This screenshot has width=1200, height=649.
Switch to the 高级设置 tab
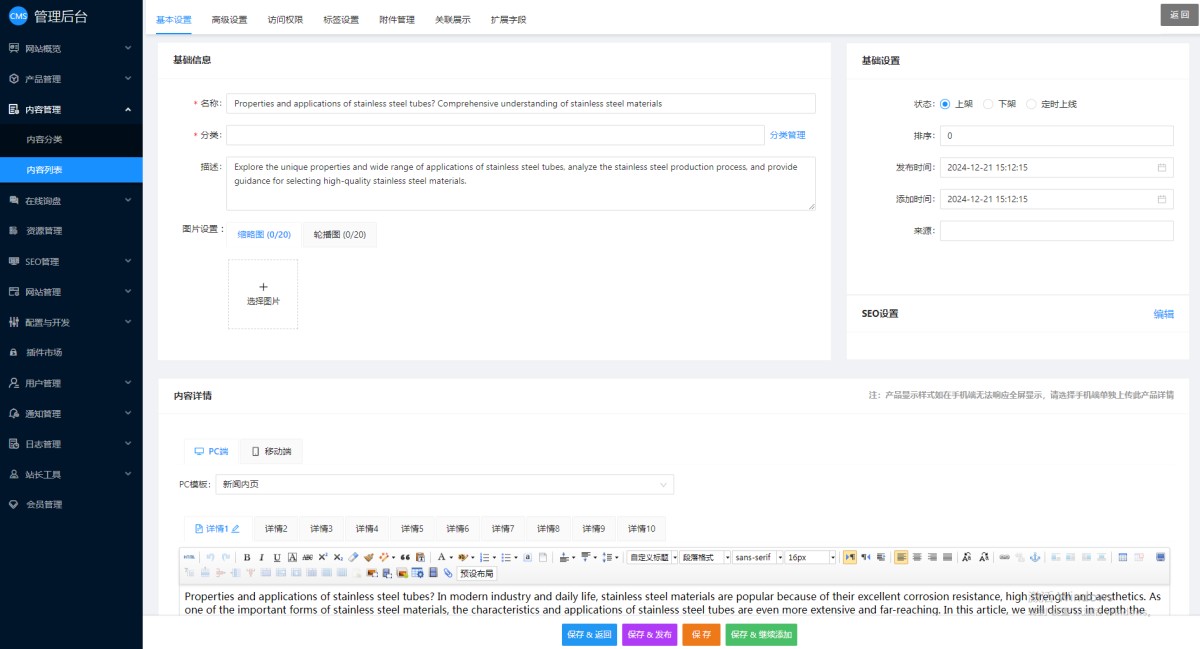(x=229, y=20)
